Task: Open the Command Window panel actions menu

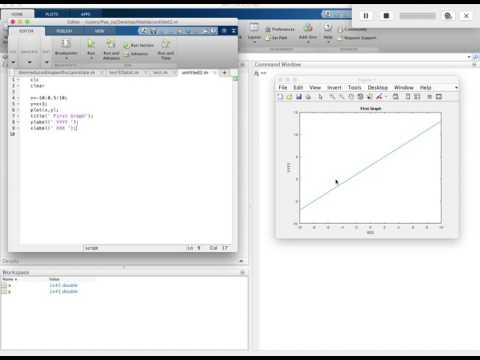Action: (475, 65)
